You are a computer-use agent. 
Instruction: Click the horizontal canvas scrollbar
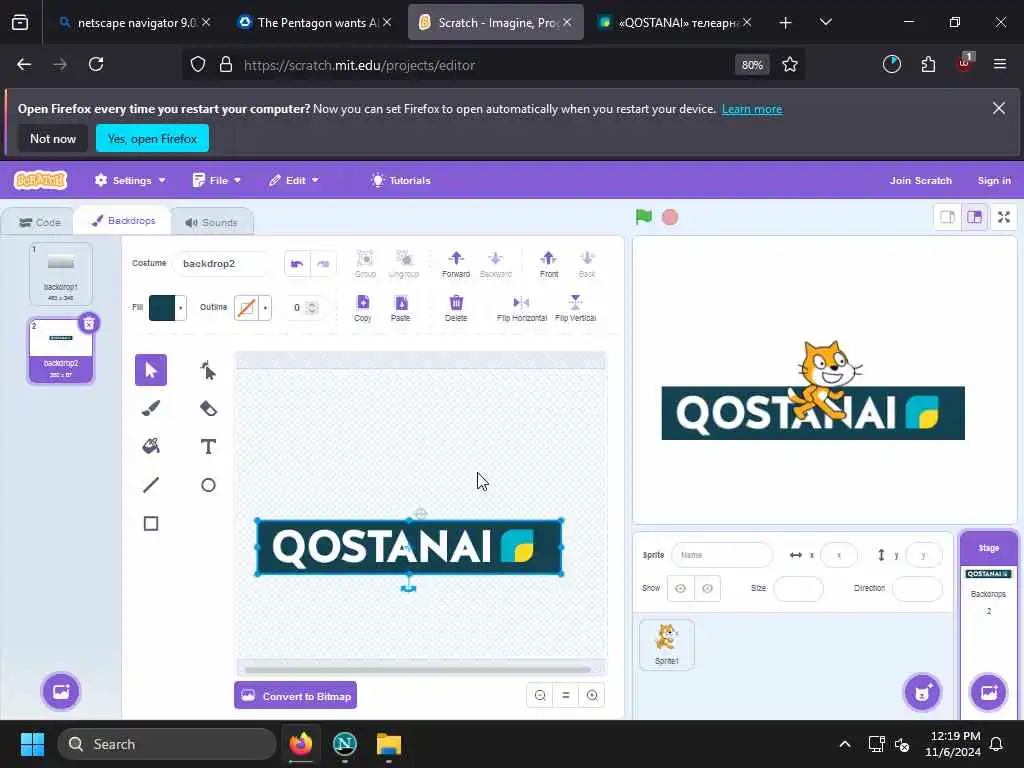coord(418,669)
